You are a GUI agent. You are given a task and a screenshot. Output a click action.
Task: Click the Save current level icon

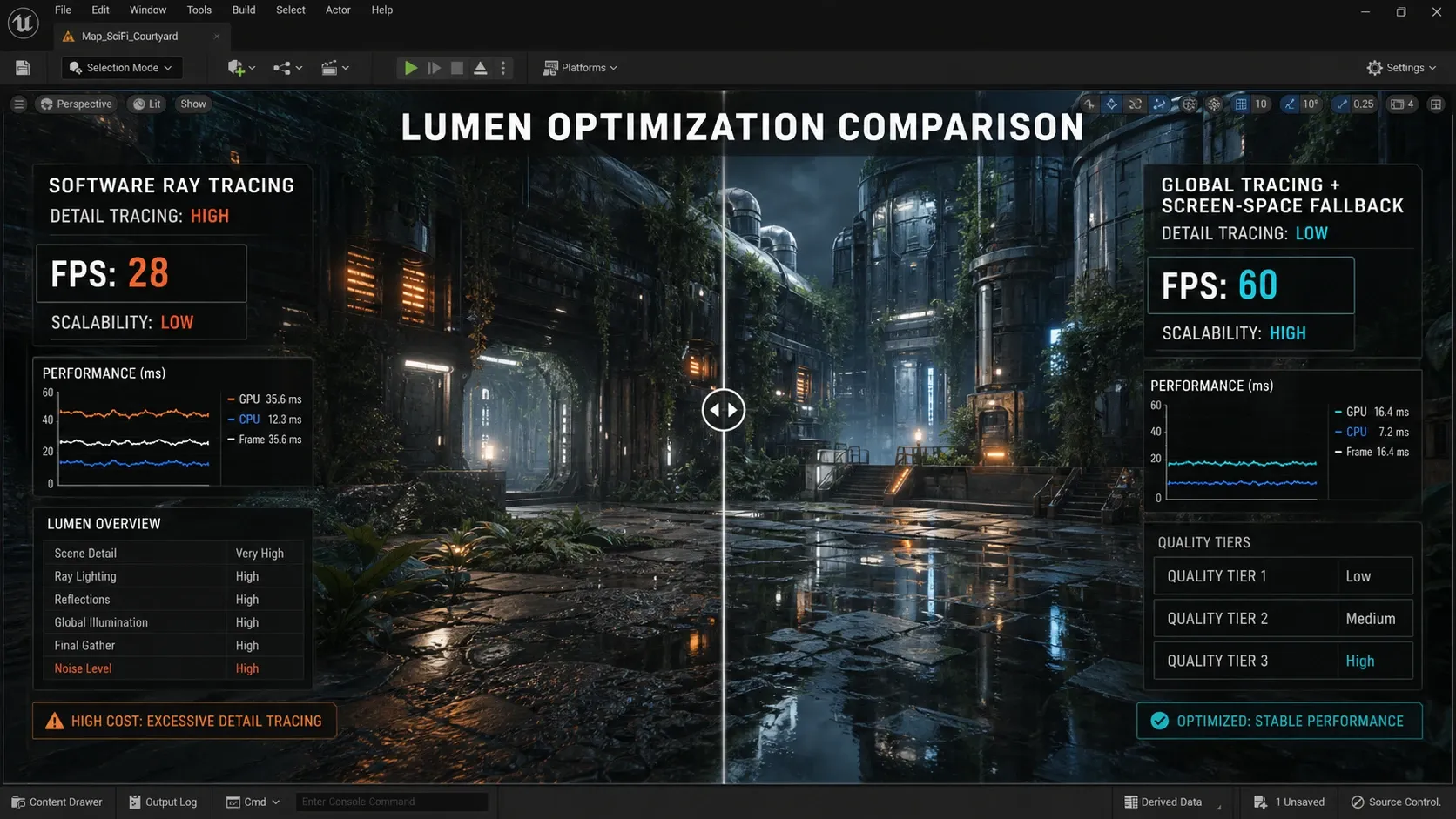tap(23, 68)
